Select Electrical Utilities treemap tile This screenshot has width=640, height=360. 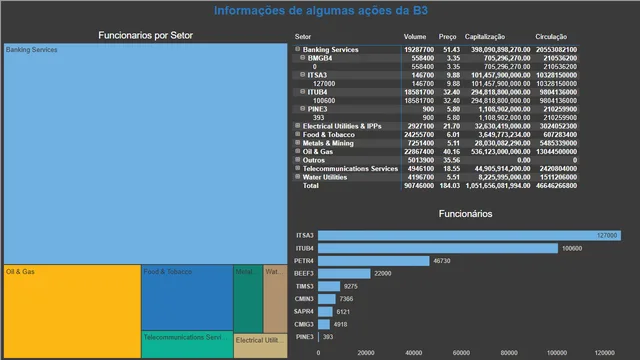(x=260, y=346)
